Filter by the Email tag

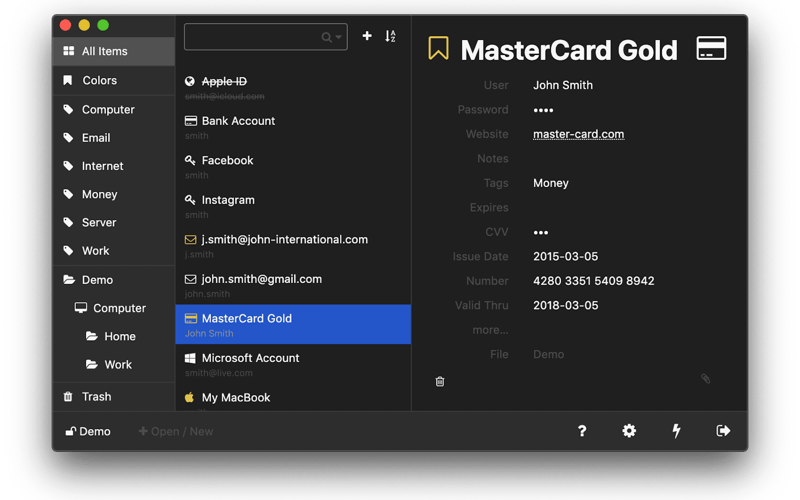tap(114, 138)
